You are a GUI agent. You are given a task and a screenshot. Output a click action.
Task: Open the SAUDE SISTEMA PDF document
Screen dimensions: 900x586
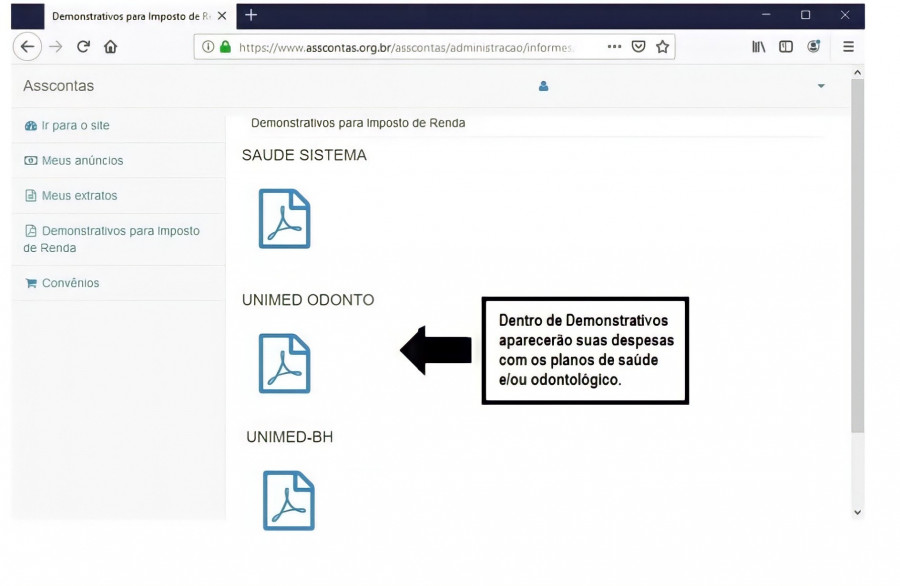tap(284, 219)
